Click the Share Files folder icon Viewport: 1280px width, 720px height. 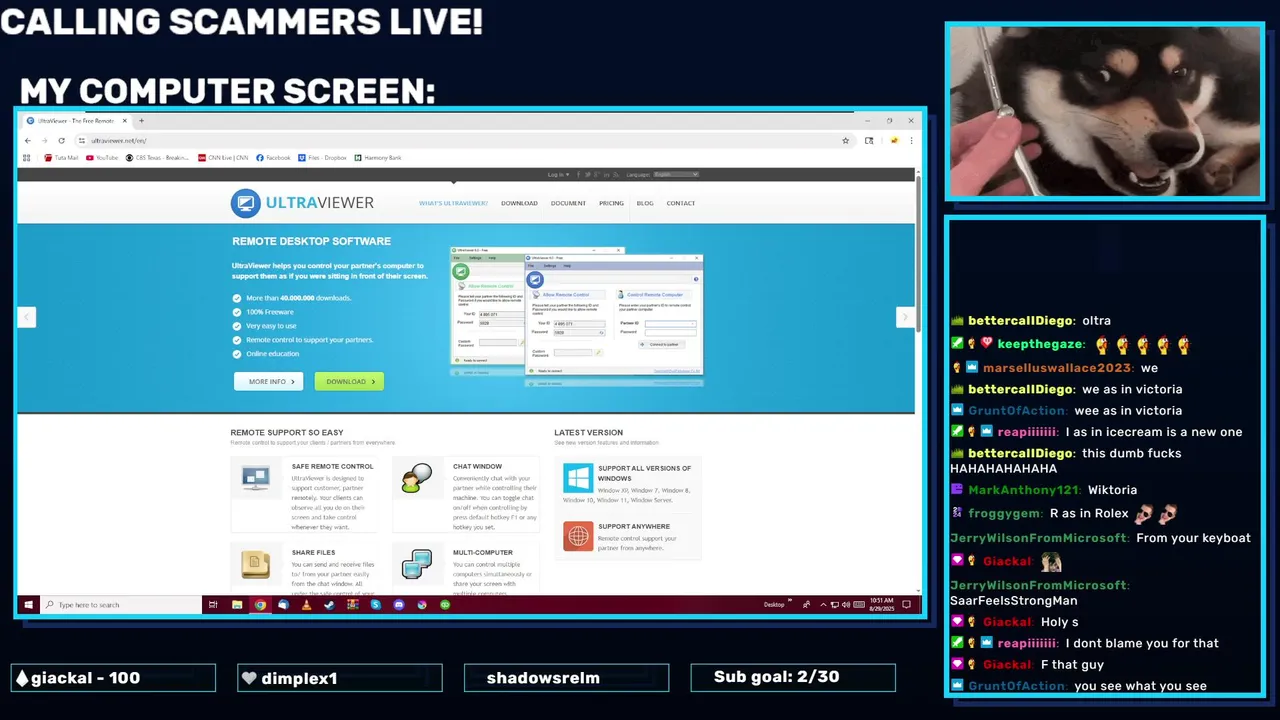pyautogui.click(x=256, y=564)
